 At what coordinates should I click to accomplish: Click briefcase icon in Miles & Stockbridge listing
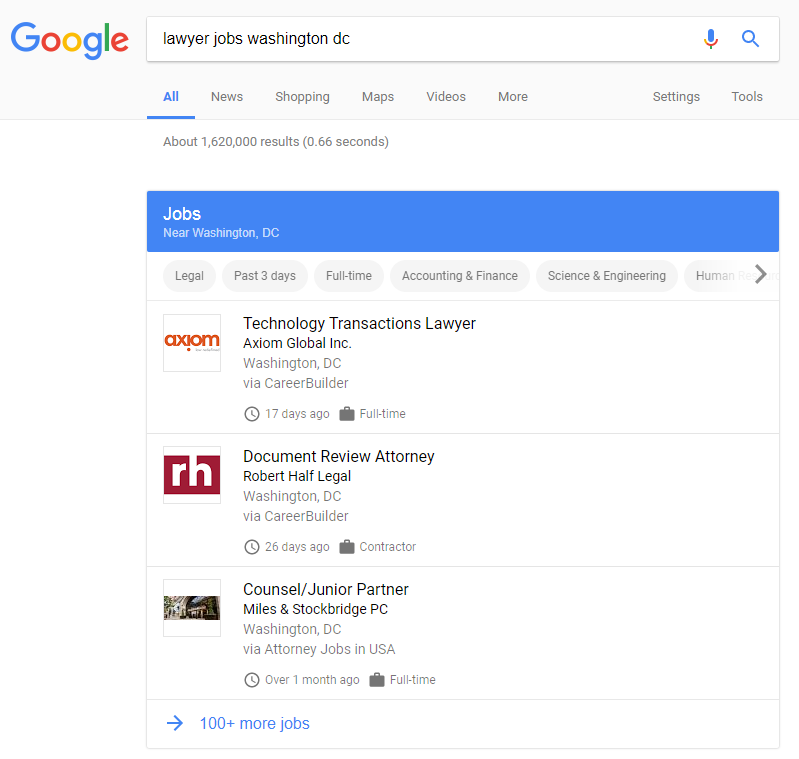point(377,680)
